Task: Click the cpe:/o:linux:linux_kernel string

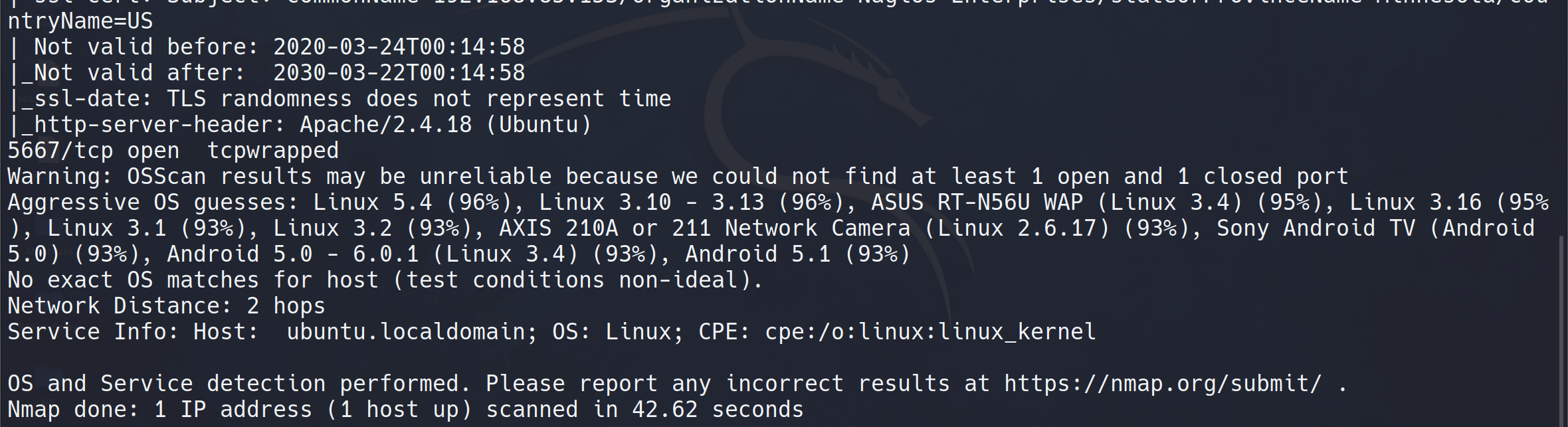Action: point(930,332)
